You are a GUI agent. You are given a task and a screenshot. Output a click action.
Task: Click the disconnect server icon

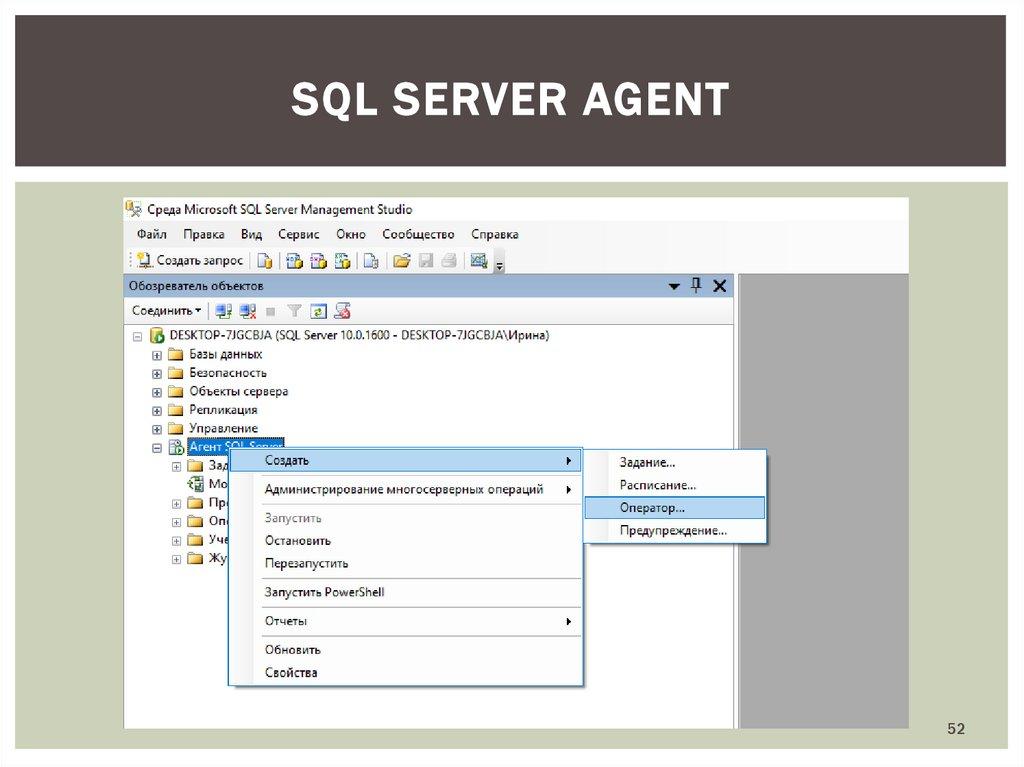pos(248,311)
